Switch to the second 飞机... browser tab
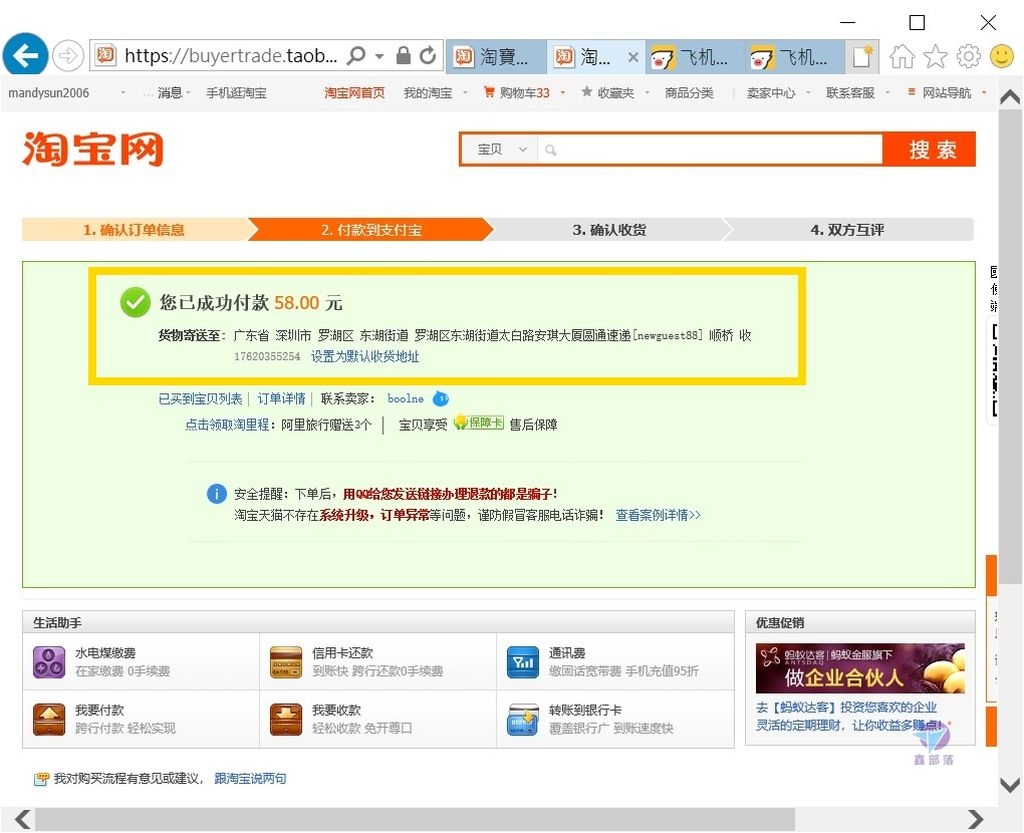1024x833 pixels. 794,57
